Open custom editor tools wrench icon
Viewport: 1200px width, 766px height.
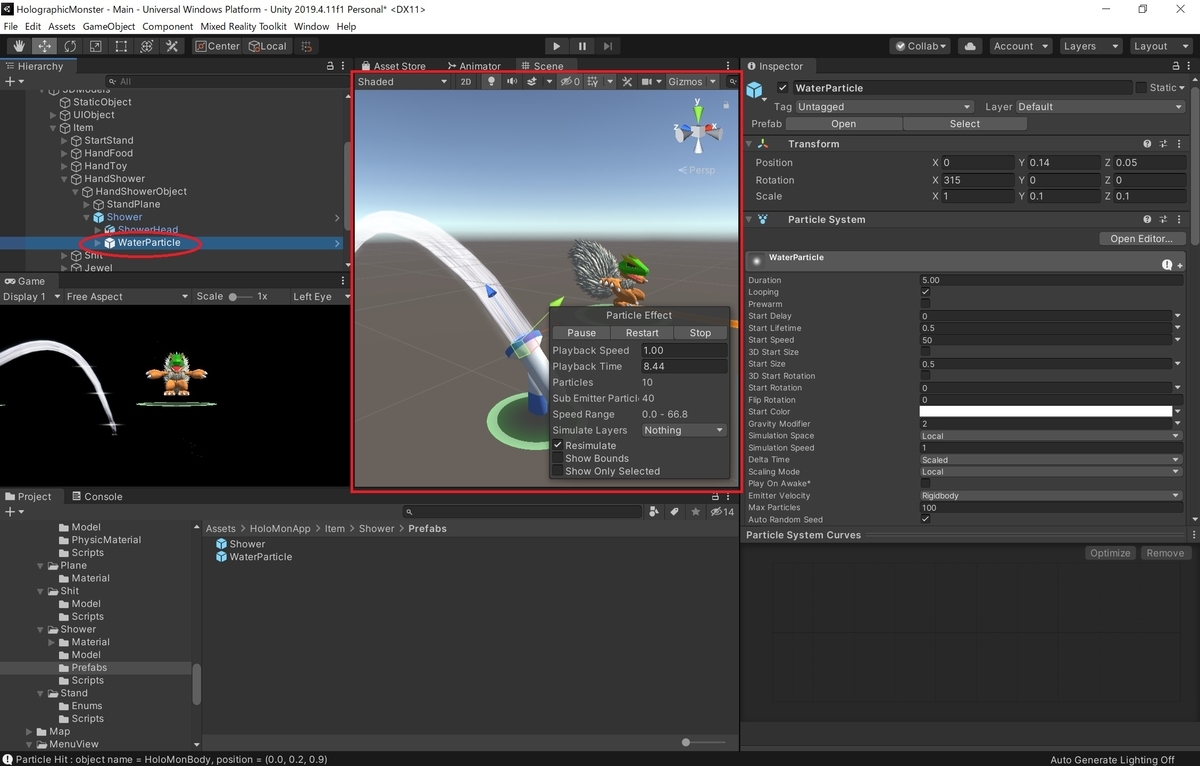(172, 46)
